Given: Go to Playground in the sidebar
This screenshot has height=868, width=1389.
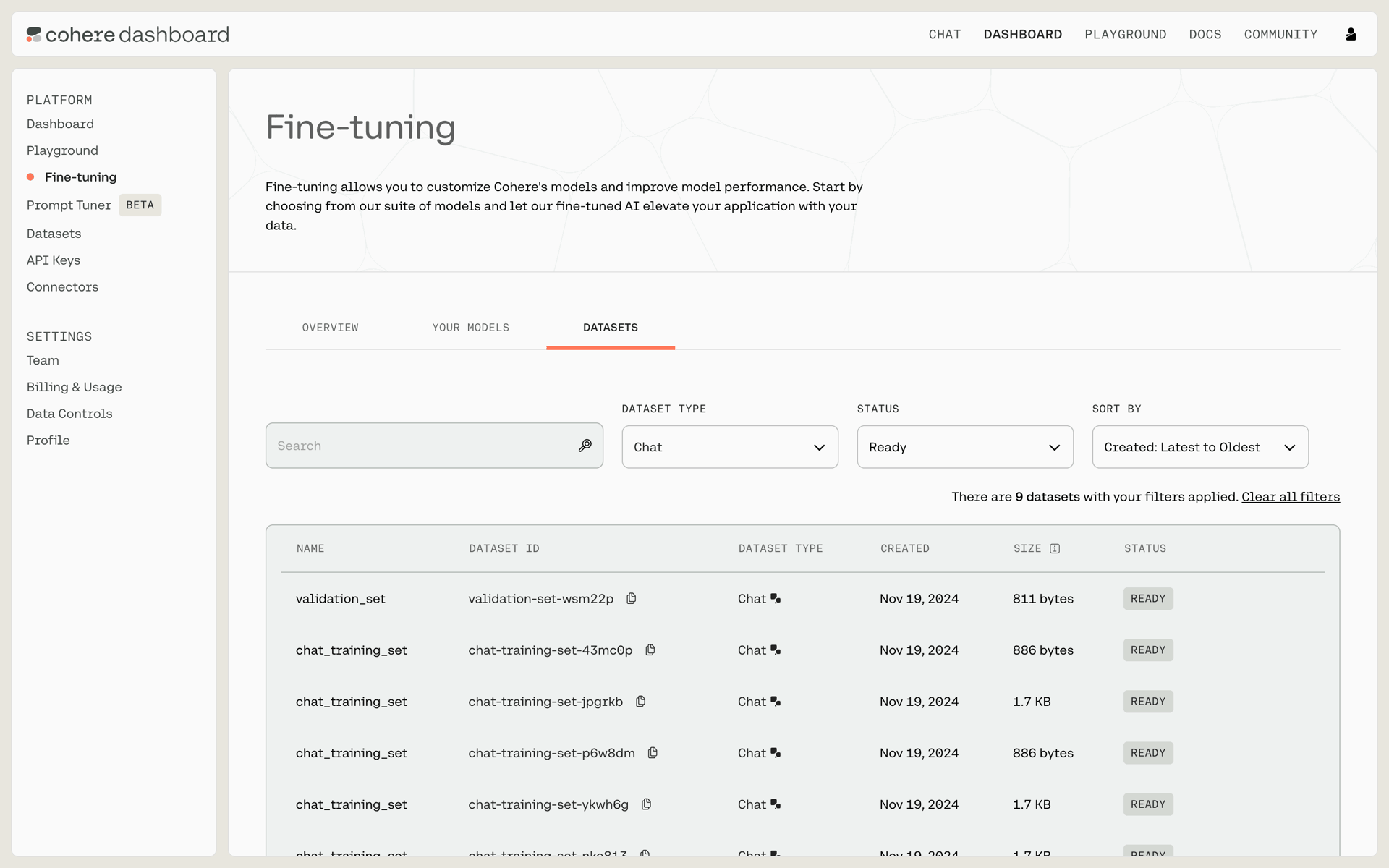Looking at the screenshot, I should click(62, 150).
